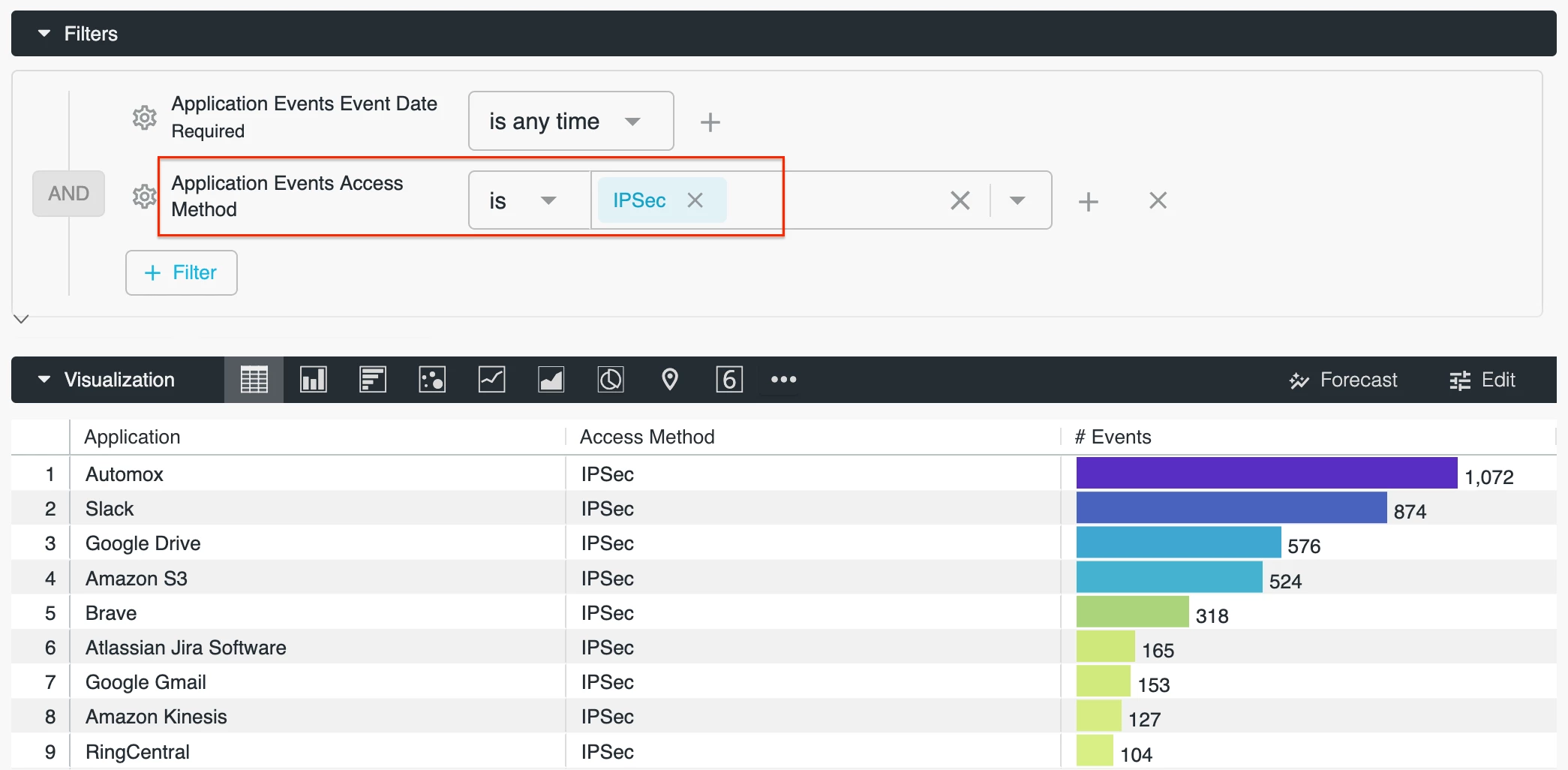Screen dimensions: 1568x770
Task: Collapse filter panel with bottom-left chevron
Action: (x=22, y=319)
